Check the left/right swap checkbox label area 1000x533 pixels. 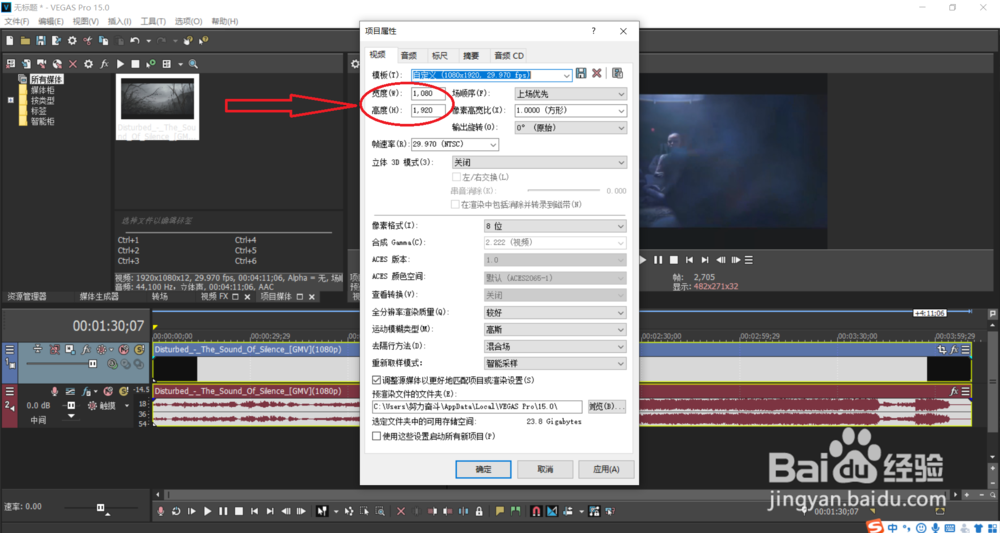[x=480, y=177]
